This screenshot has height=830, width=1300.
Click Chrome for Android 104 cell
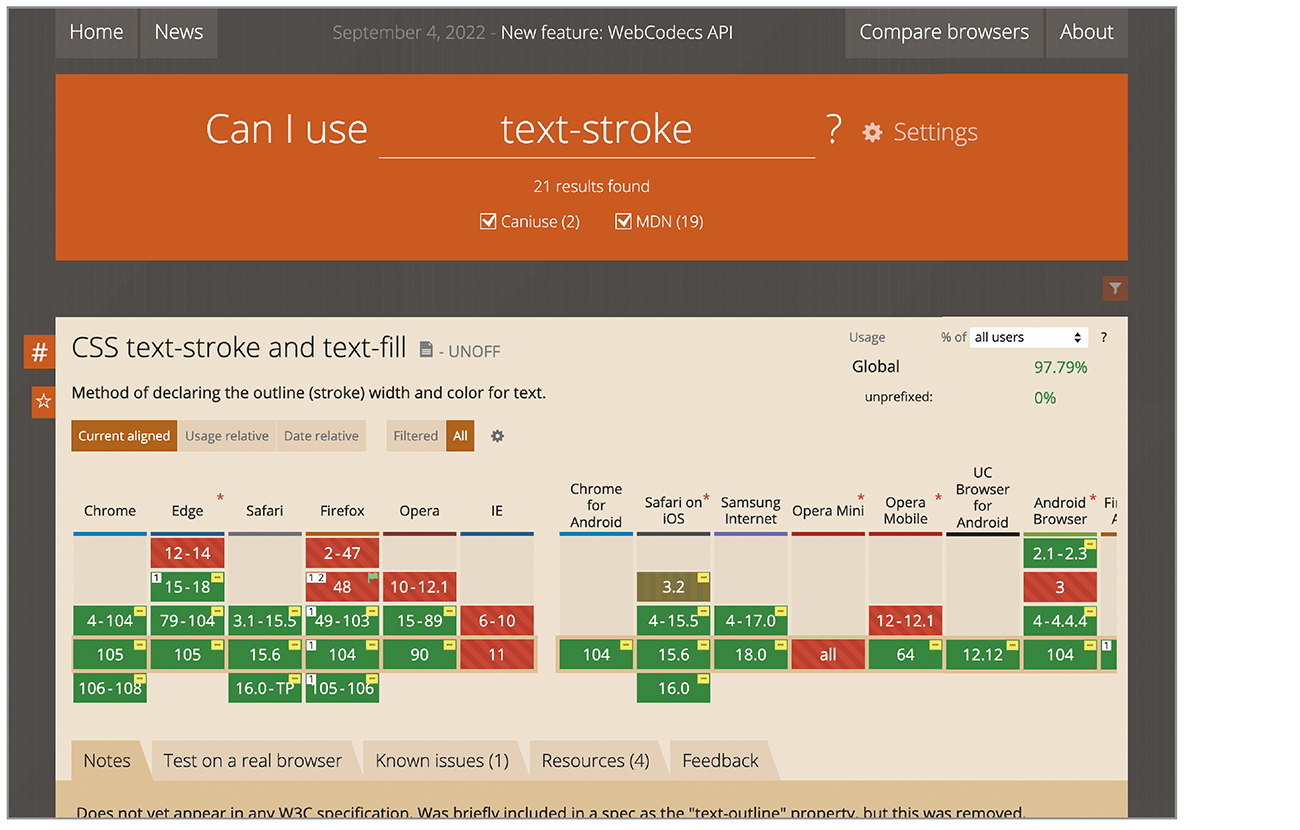click(596, 655)
